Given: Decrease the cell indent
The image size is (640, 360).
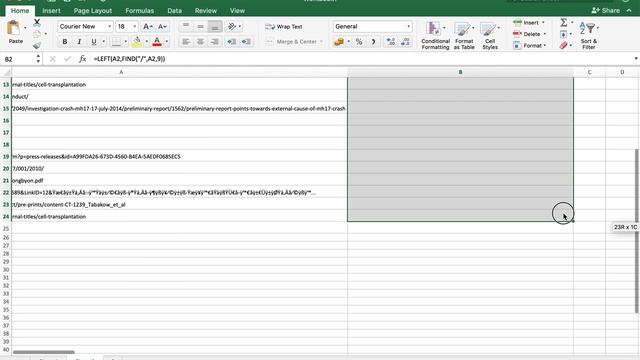Looking at the screenshot, I should pos(231,42).
